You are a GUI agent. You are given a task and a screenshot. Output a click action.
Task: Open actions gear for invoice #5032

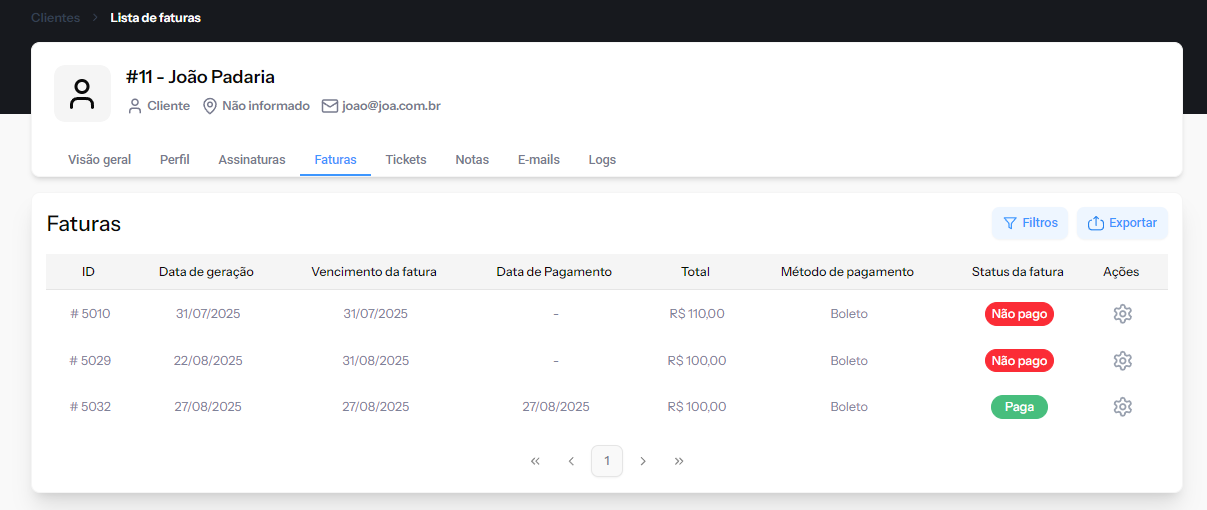[1122, 407]
